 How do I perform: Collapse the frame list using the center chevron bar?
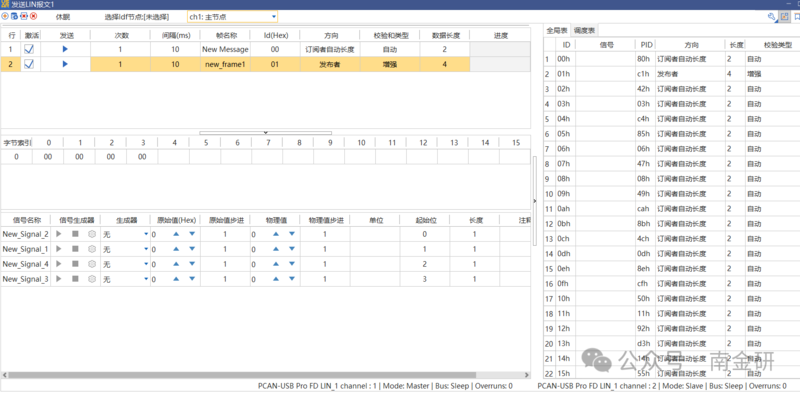[x=265, y=133]
